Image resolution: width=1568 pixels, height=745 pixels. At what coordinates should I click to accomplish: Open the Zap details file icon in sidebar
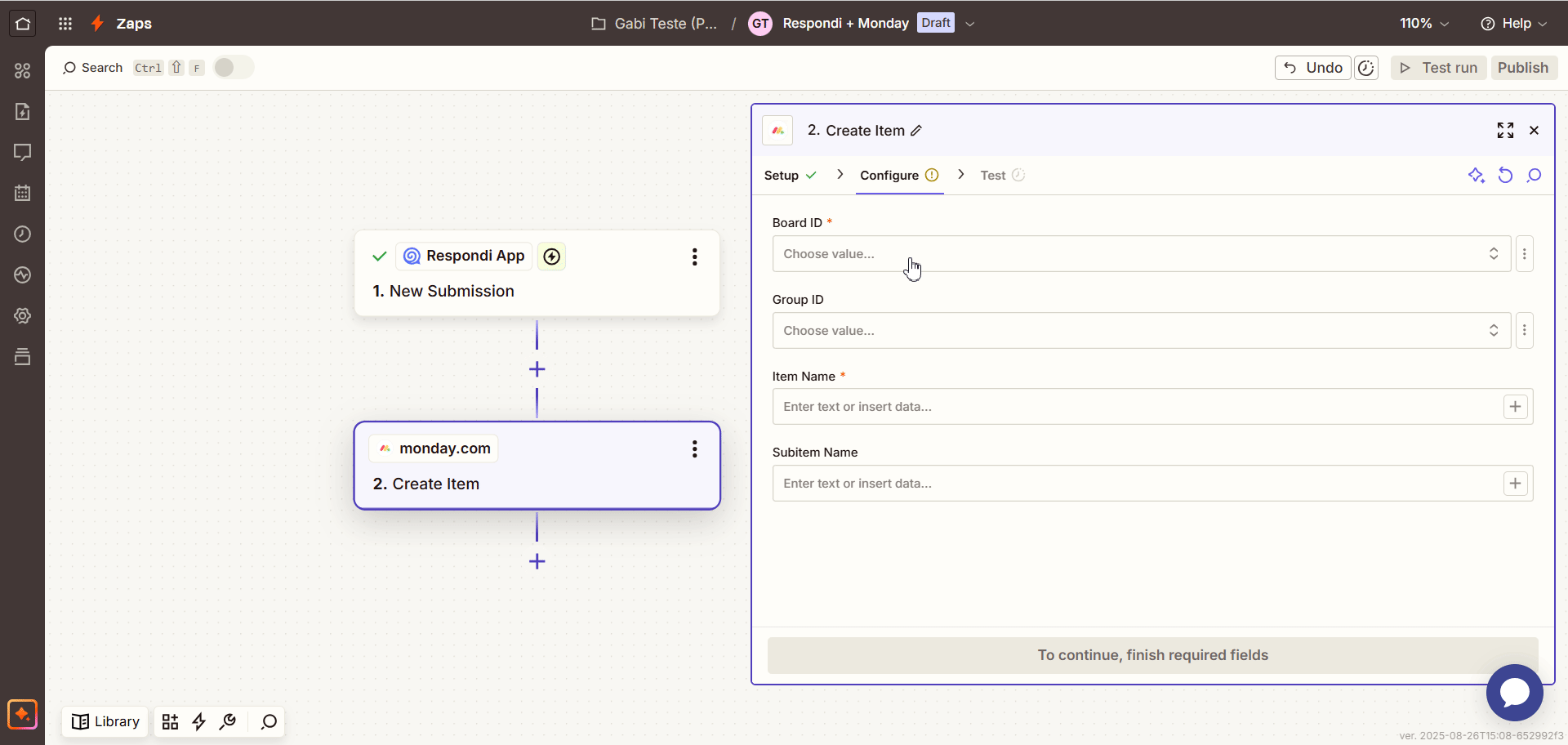tap(23, 112)
